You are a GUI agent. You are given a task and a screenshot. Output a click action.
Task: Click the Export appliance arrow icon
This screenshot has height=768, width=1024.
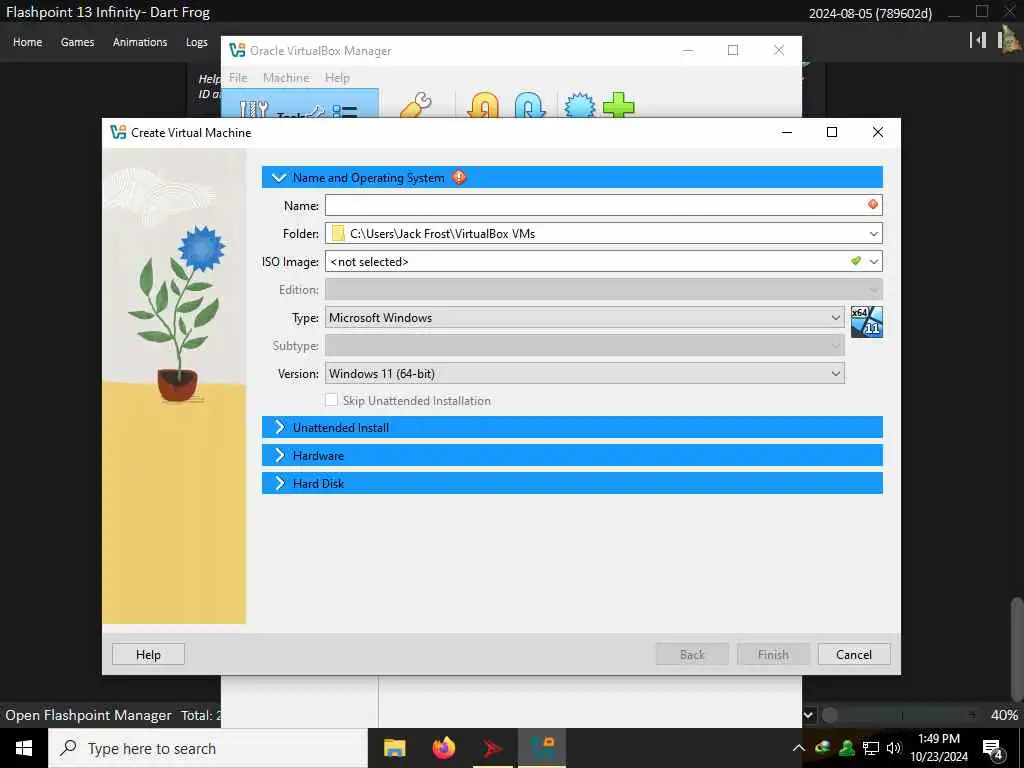[530, 105]
